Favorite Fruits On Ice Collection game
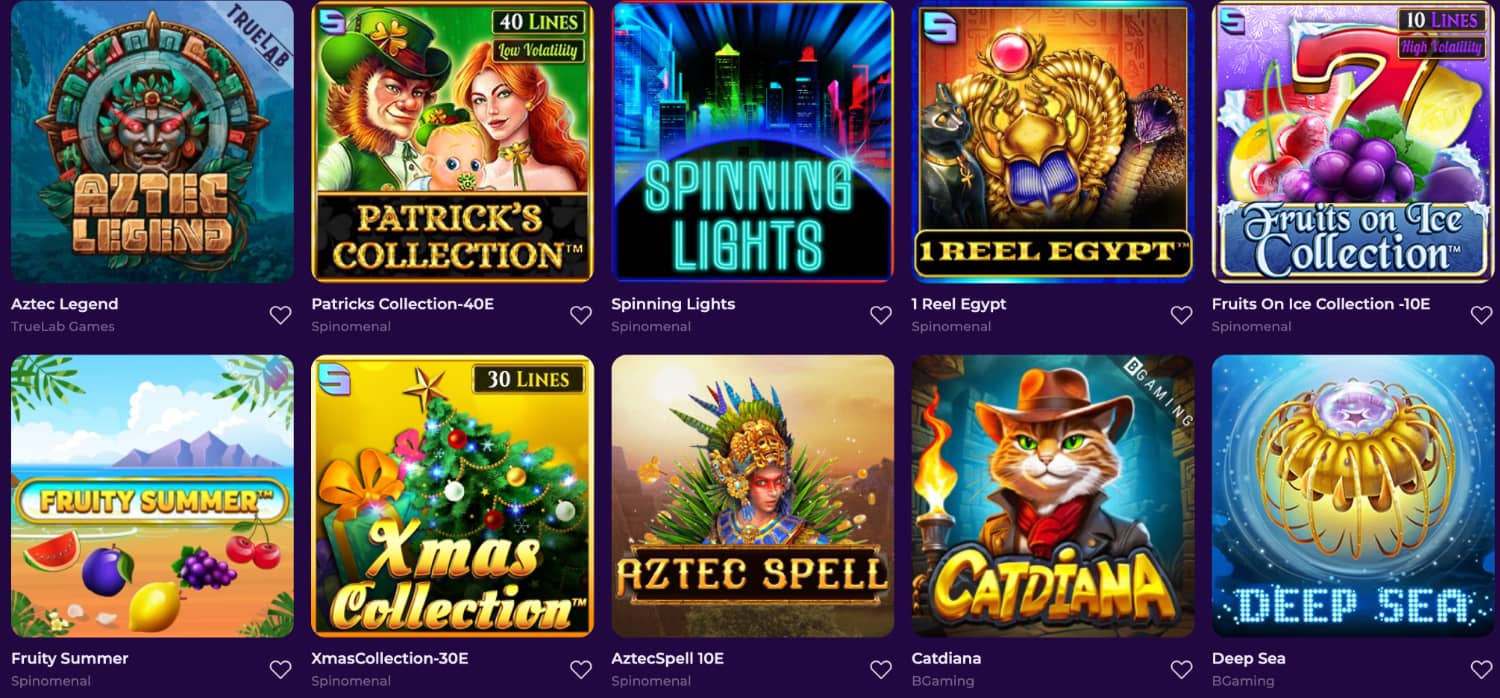 (1481, 315)
